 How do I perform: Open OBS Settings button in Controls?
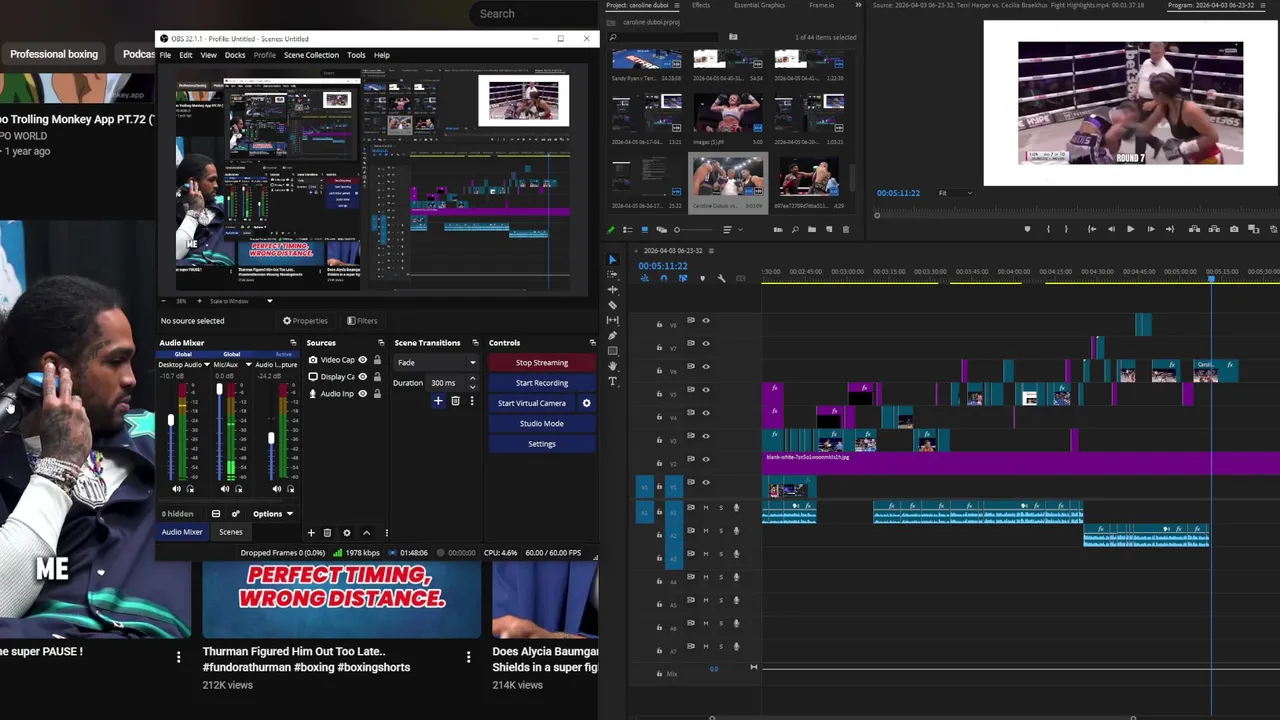542,444
